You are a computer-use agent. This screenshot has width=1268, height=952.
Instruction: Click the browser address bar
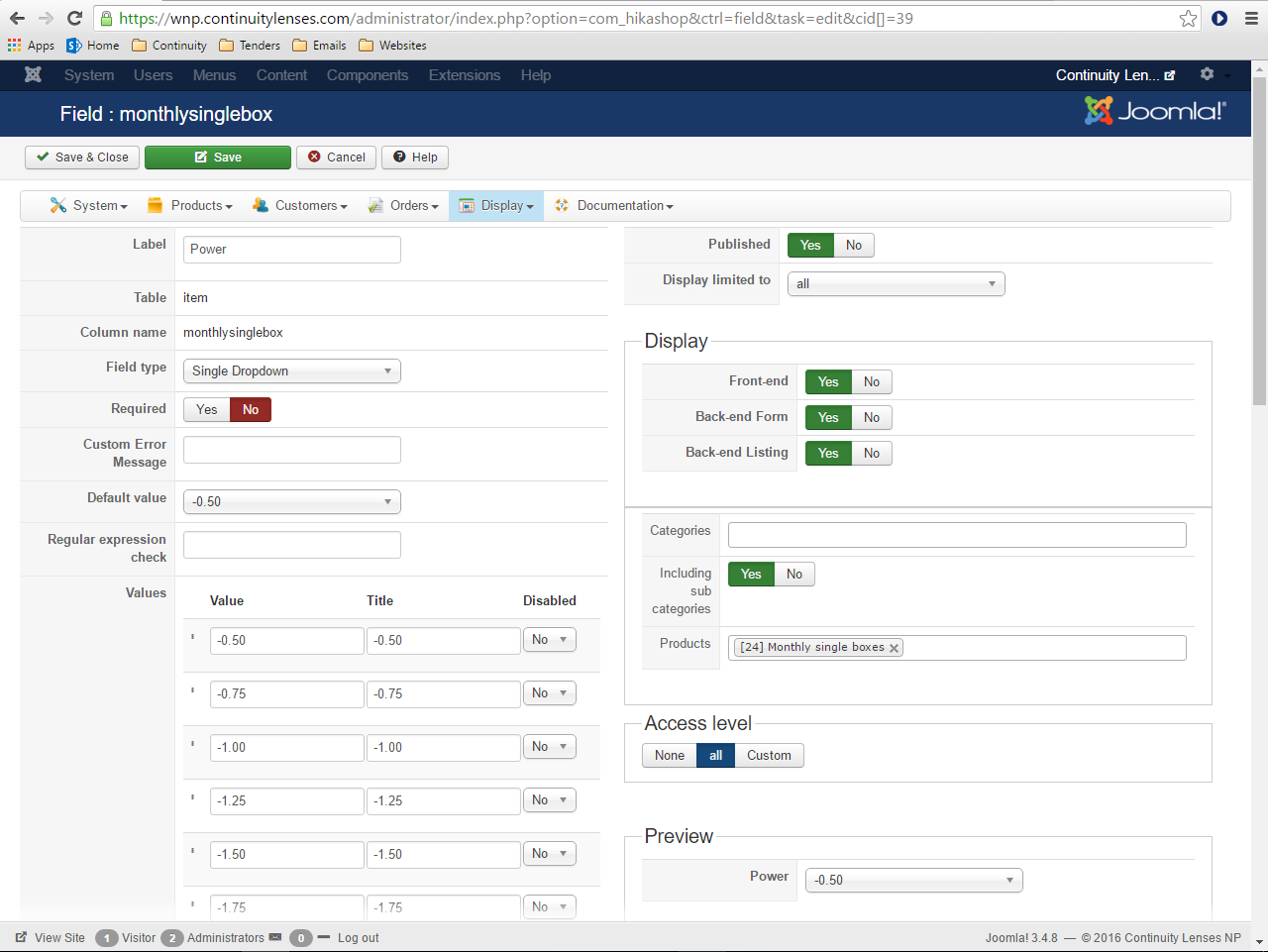pos(644,18)
